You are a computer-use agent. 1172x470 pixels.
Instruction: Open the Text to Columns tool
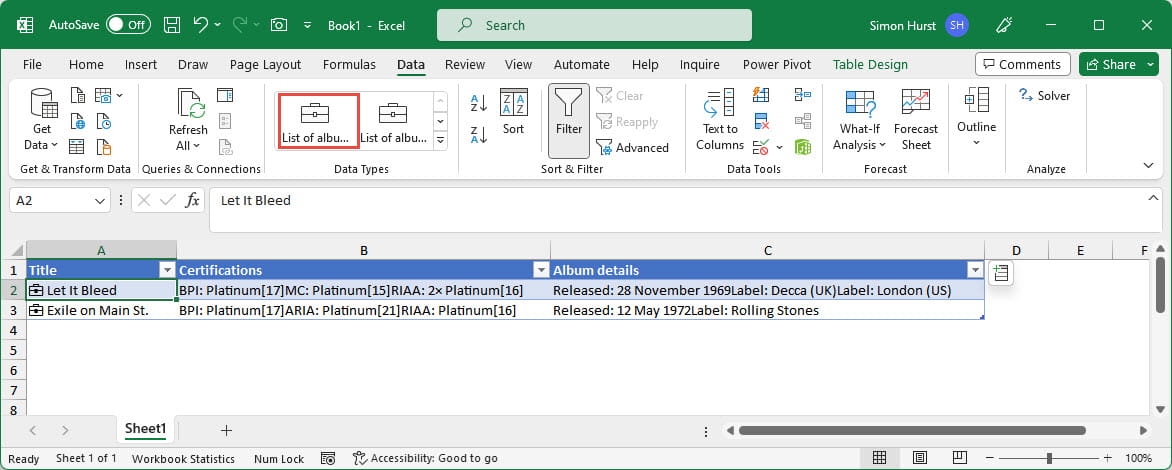720,119
